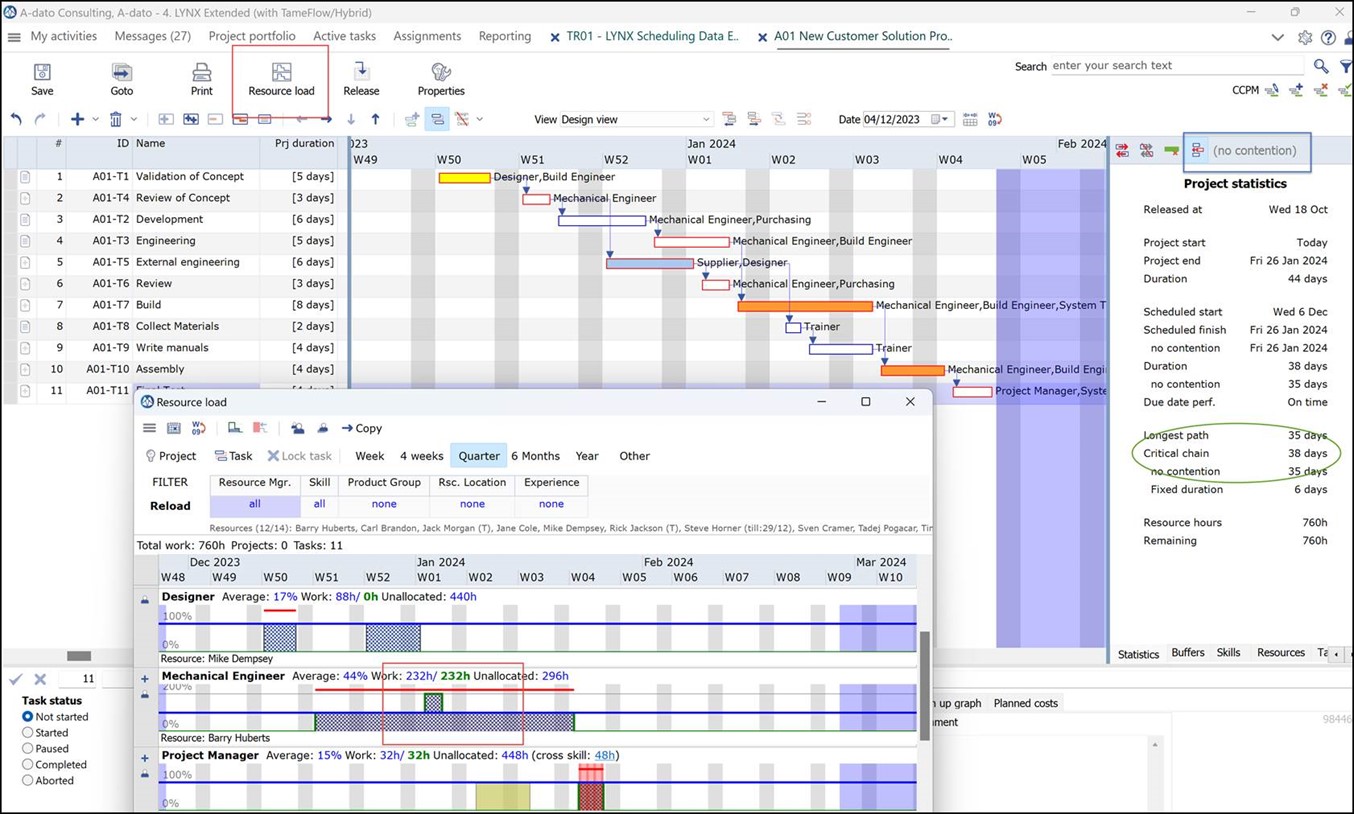Open project Properties
The image size is (1354, 814).
pos(441,79)
